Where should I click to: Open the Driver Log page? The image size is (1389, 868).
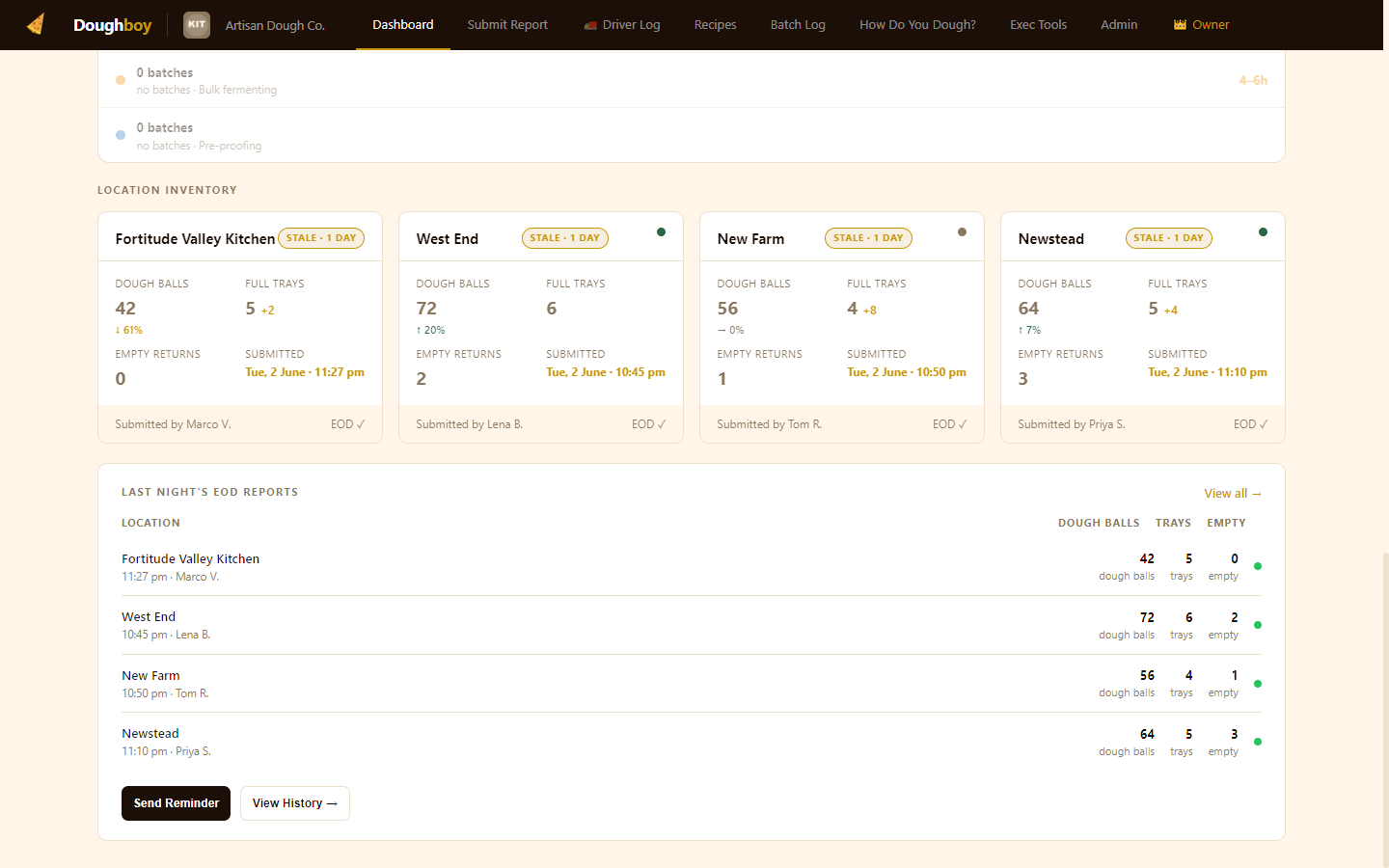622,25
